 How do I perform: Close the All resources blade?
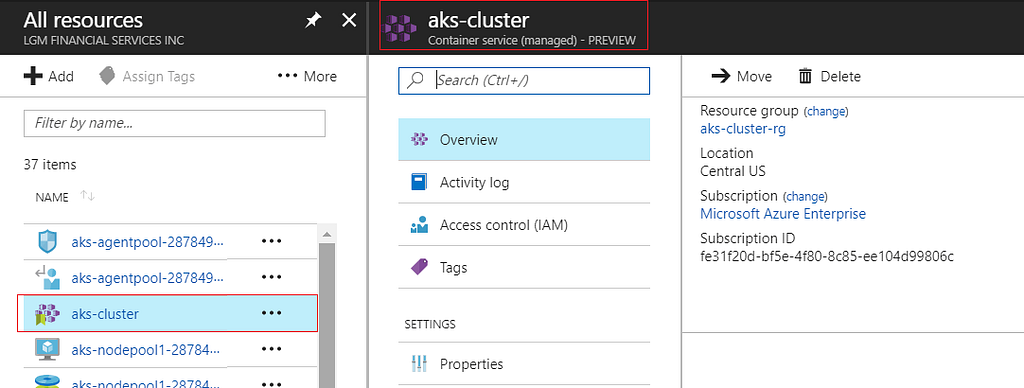tap(349, 21)
